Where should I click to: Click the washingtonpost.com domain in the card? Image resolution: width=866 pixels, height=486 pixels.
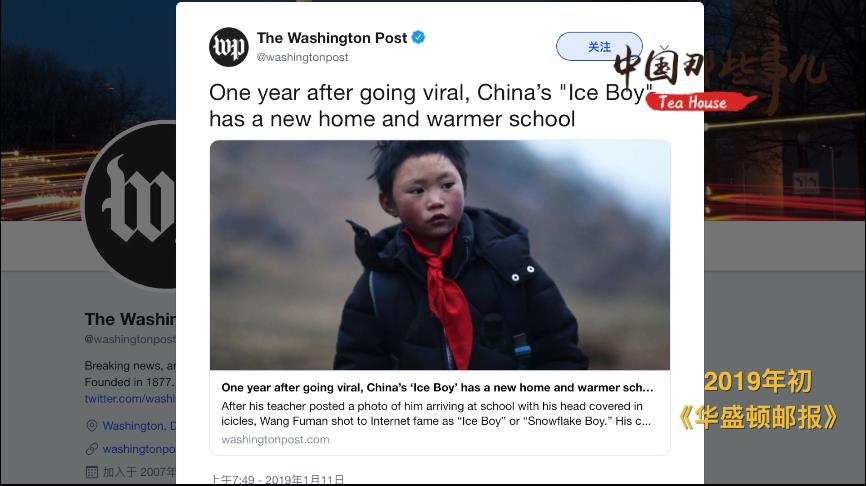pyautogui.click(x=275, y=440)
